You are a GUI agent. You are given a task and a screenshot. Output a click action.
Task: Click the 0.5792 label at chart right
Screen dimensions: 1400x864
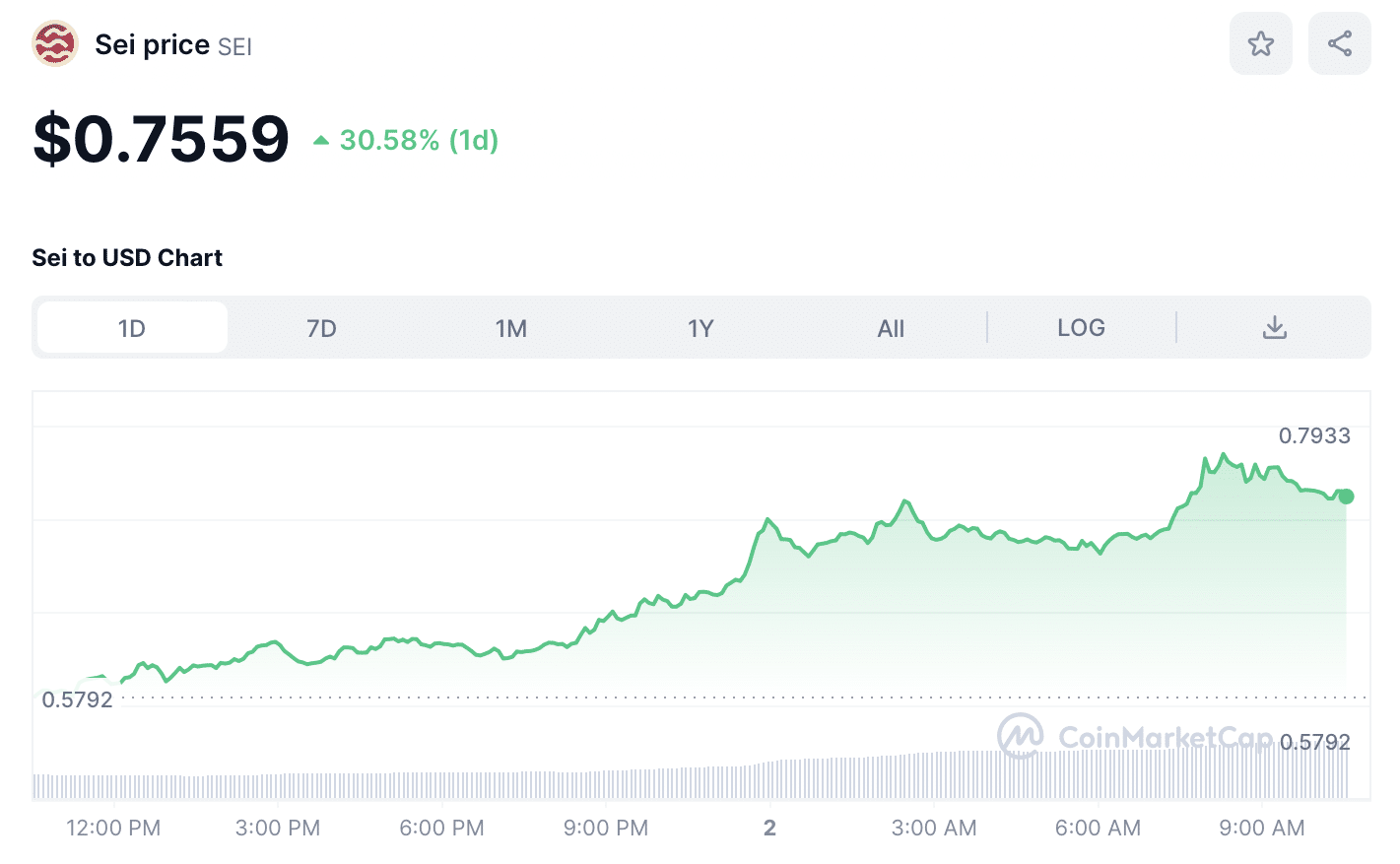click(x=1314, y=742)
